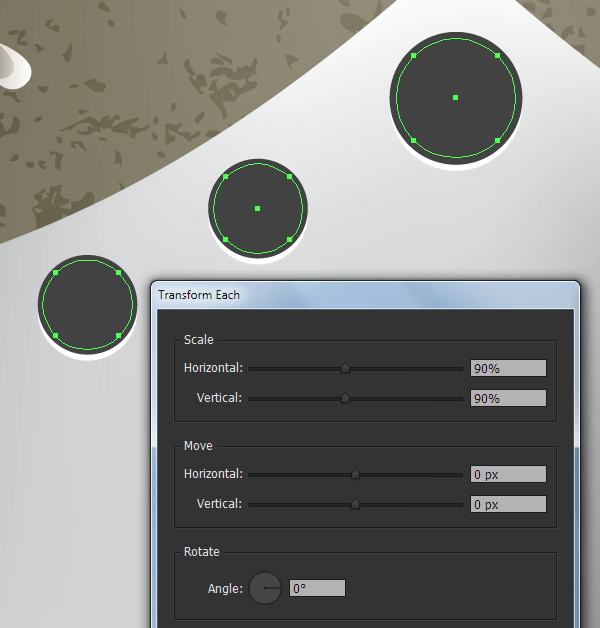The height and width of the screenshot is (628, 600).
Task: Adjust the Move Vertical slider handle
Action: (355, 504)
